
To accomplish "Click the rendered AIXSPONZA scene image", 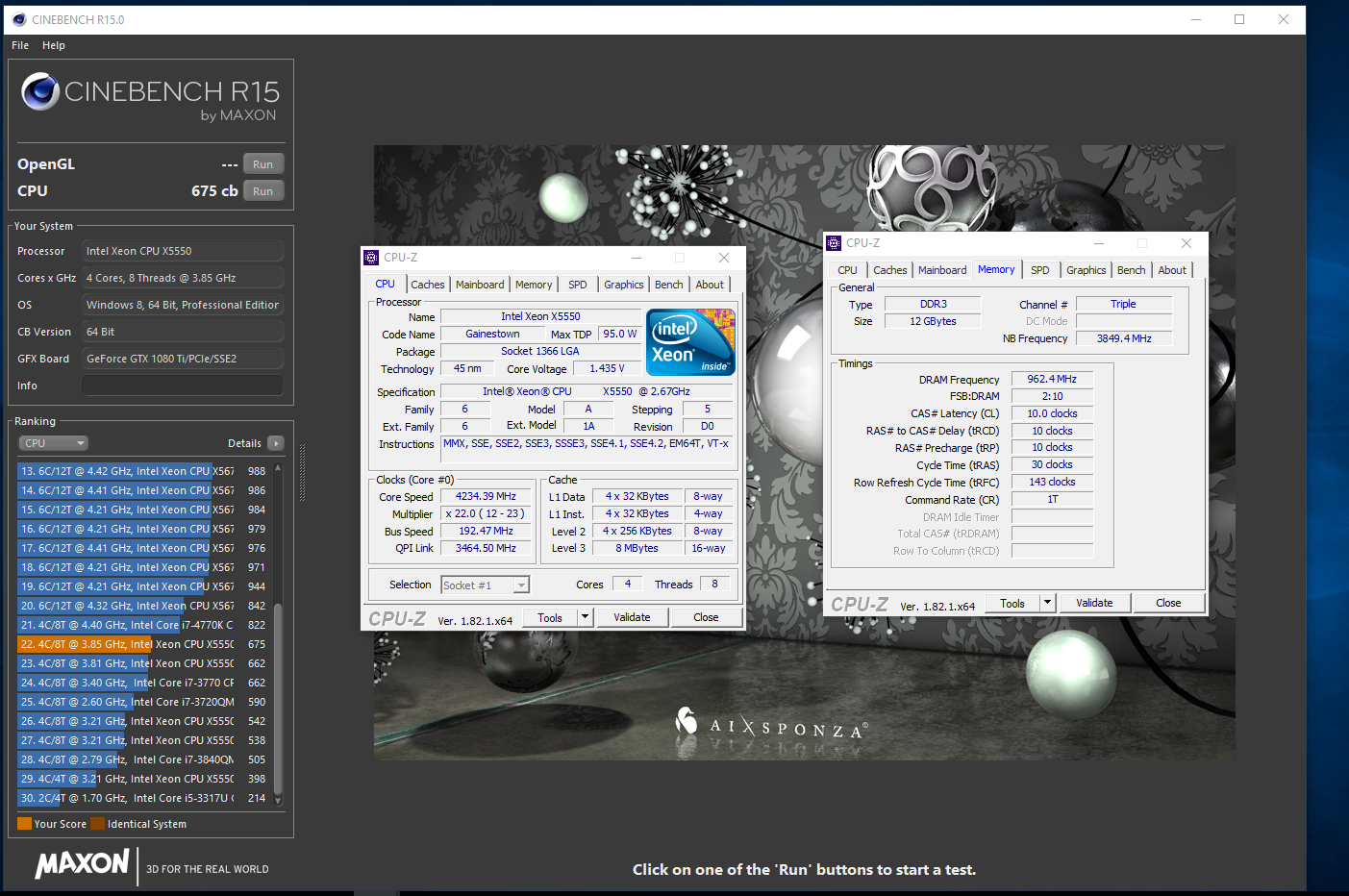I will pos(804,453).
